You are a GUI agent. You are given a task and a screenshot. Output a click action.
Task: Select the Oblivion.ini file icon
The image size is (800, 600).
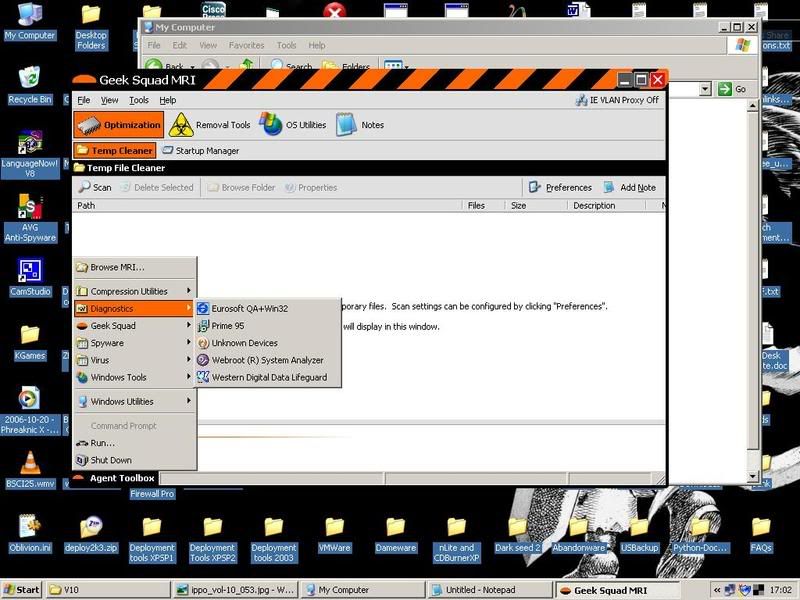[30, 534]
